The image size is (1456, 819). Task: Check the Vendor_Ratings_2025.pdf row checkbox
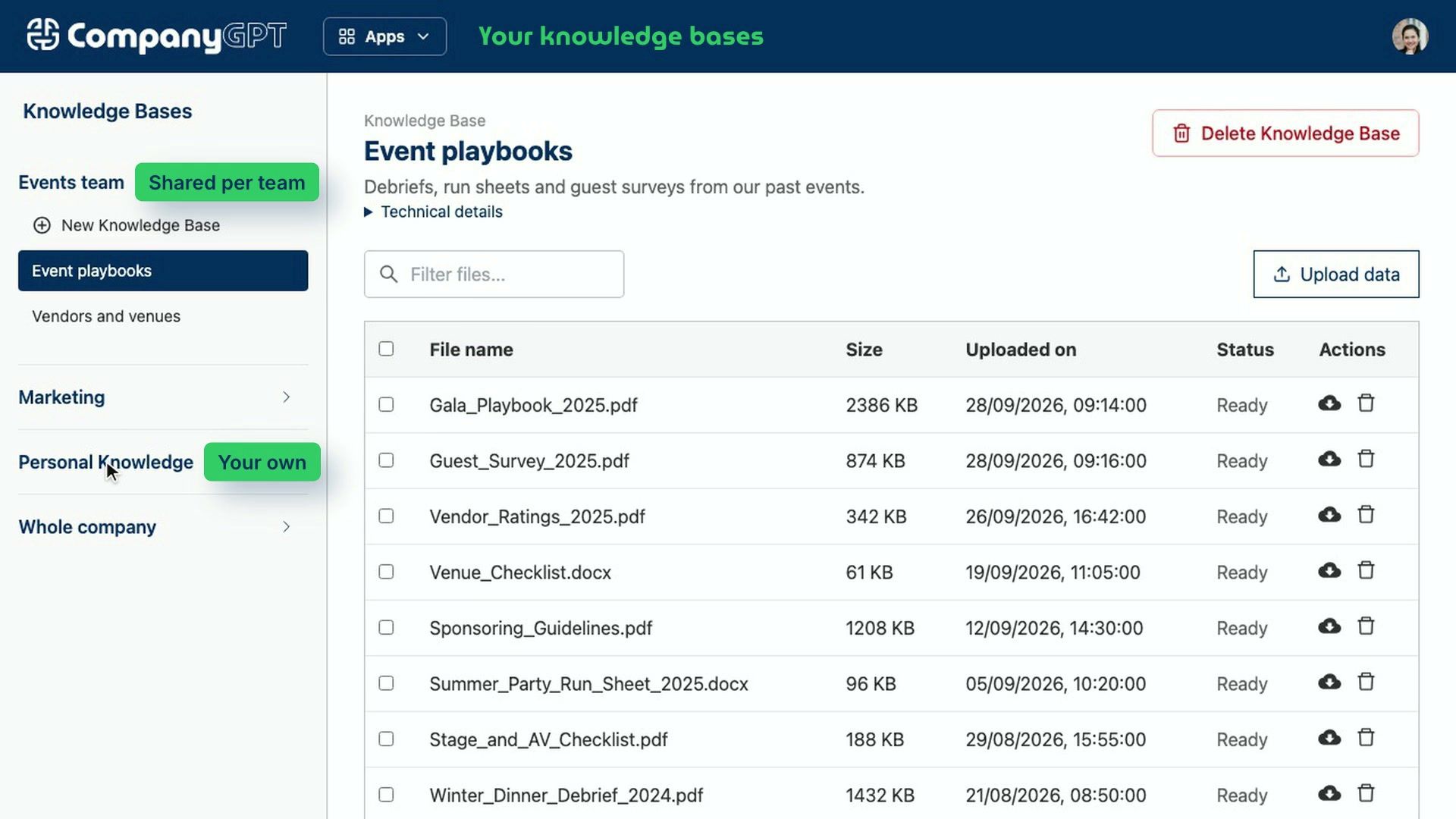click(386, 516)
